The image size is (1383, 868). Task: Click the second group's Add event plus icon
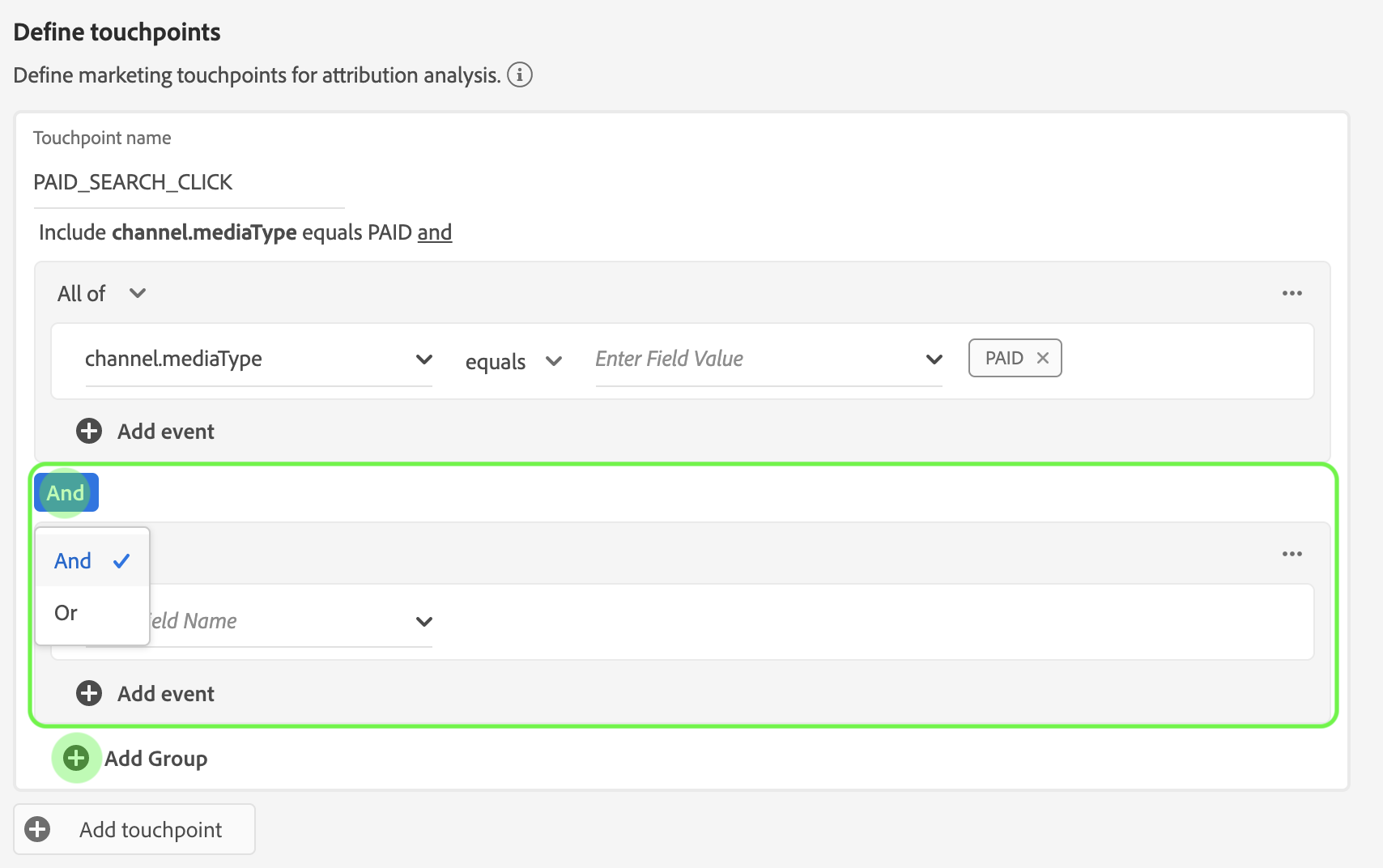click(89, 693)
